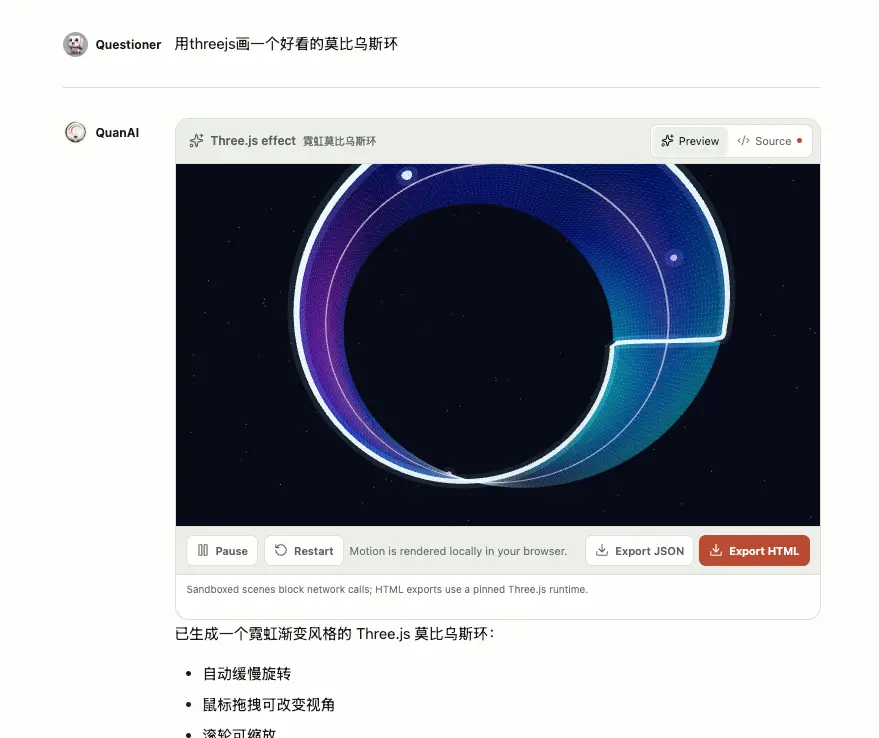The width and height of the screenshot is (879, 738).
Task: Click the sparkle icon in the Preview tab
Action: (667, 141)
